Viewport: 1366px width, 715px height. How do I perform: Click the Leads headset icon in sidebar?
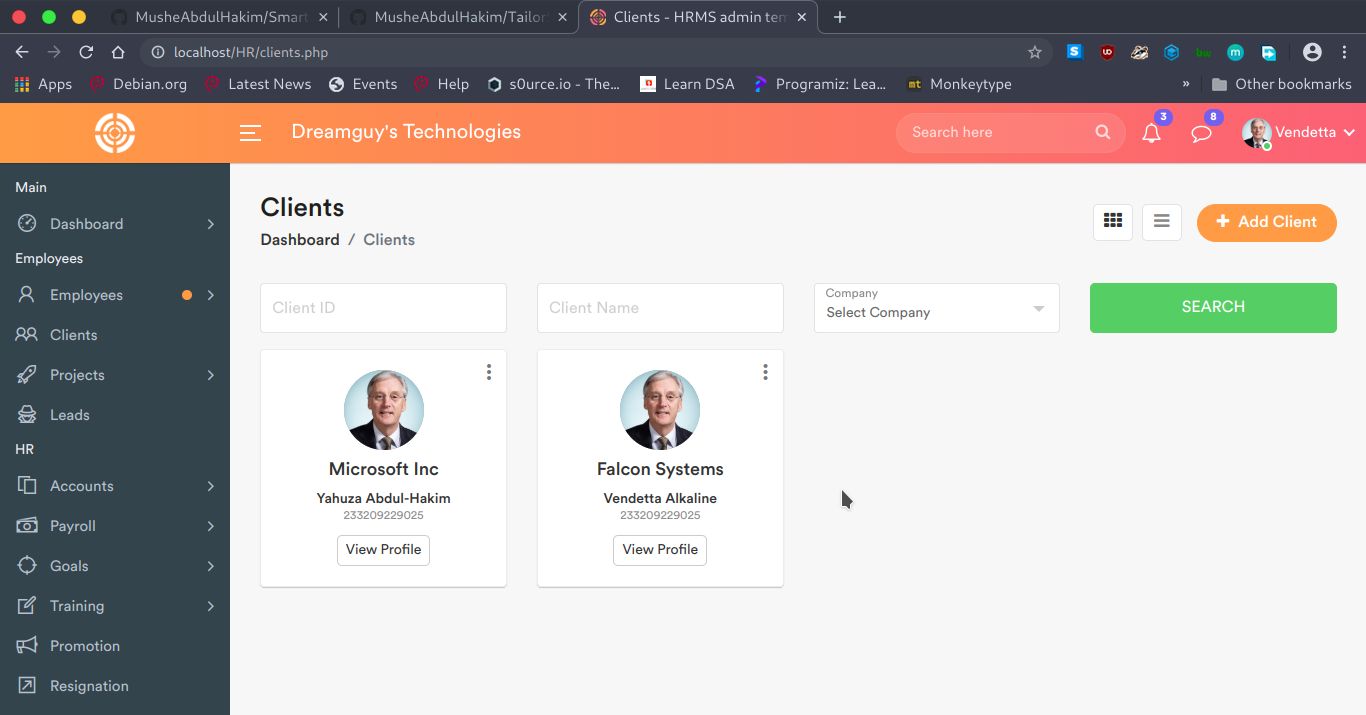27,415
